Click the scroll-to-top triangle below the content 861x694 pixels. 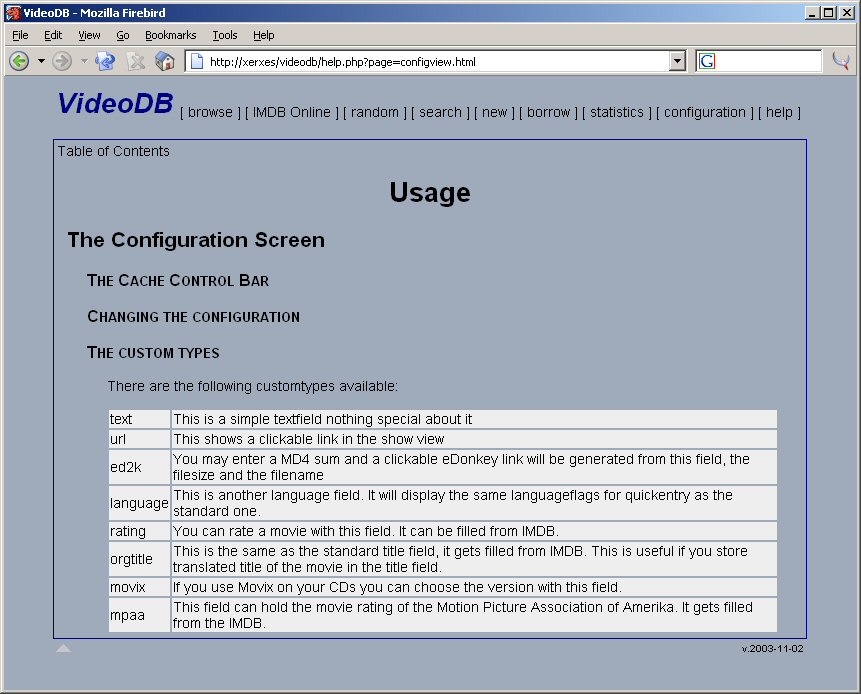pyautogui.click(x=63, y=649)
